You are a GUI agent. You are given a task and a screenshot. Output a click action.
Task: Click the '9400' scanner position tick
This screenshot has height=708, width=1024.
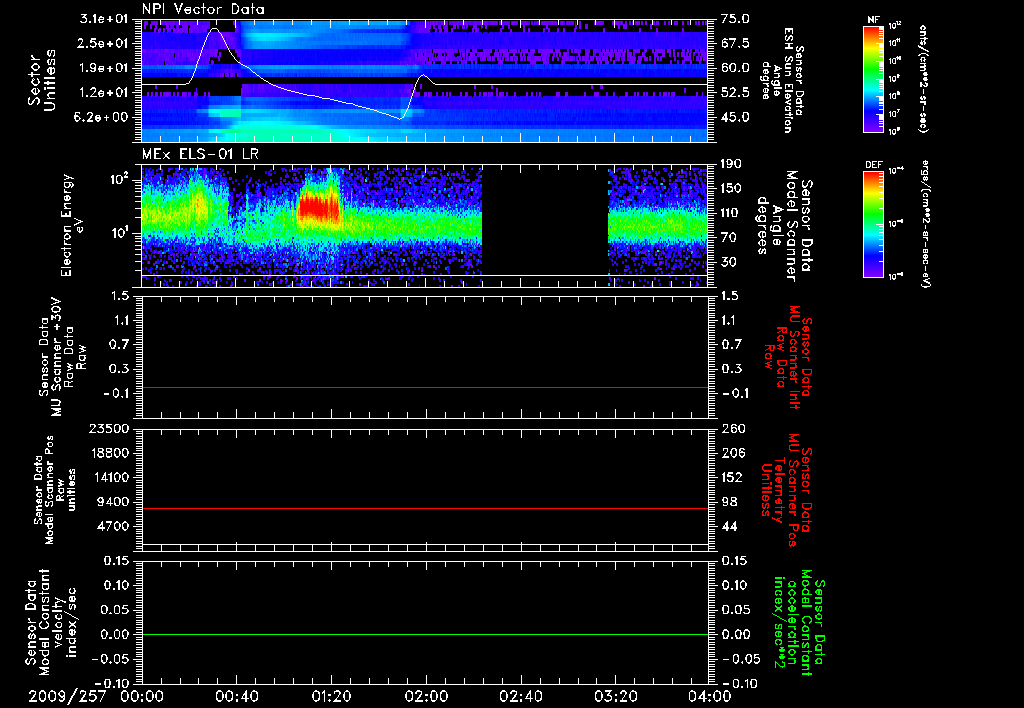(114, 502)
